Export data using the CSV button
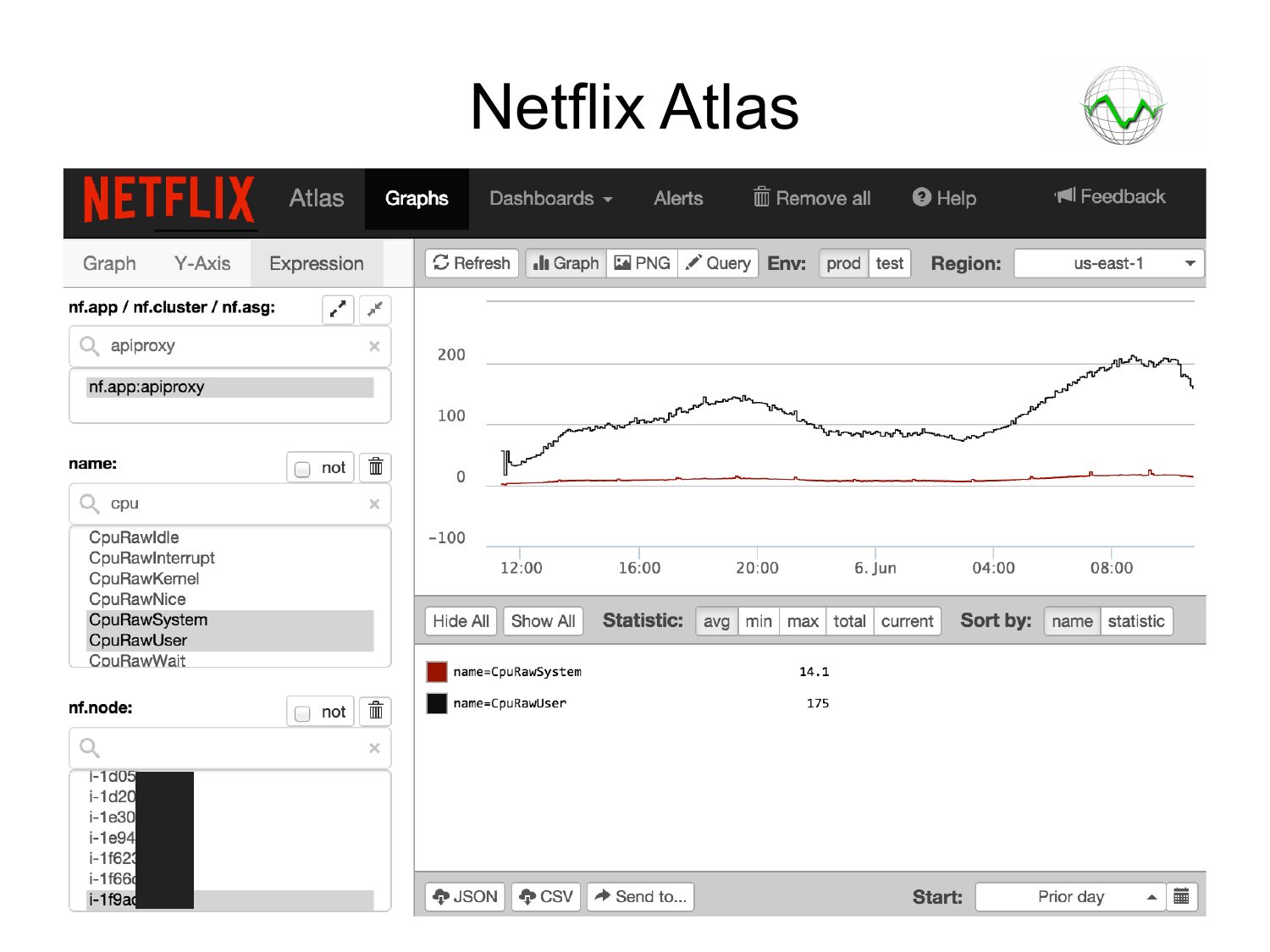Image resolution: width=1270 pixels, height=952 pixels. 546,897
